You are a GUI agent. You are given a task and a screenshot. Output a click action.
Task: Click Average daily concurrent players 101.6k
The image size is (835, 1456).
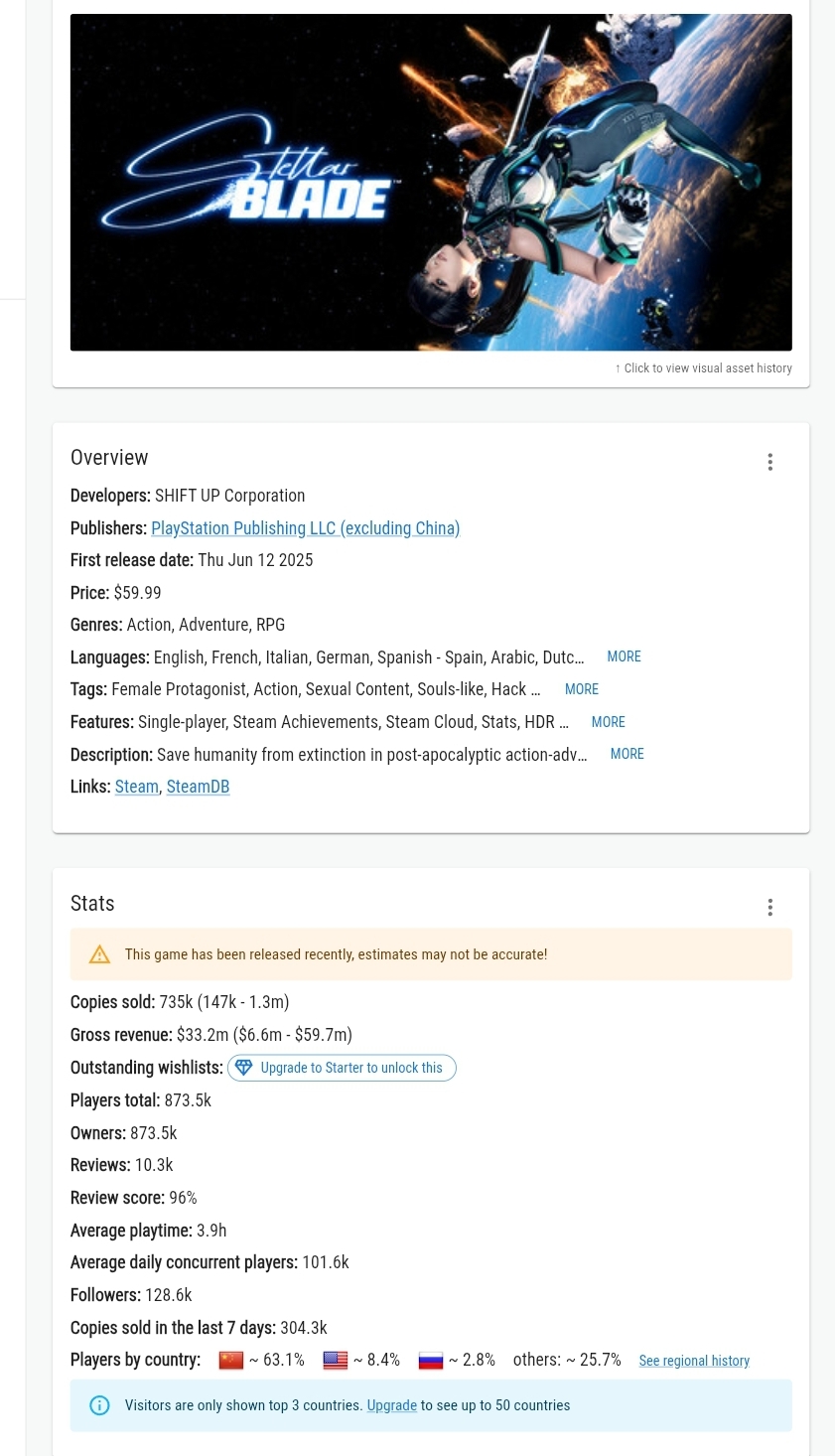209,1262
